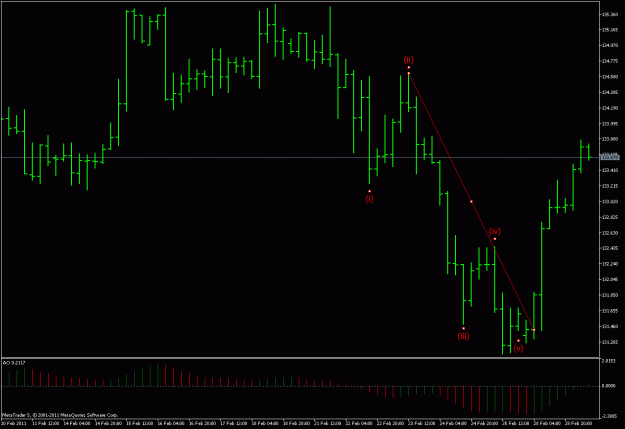The width and height of the screenshot is (625, 429).
Task: Click the 17 Feb 12:00 time label
Action: (x=233, y=423)
